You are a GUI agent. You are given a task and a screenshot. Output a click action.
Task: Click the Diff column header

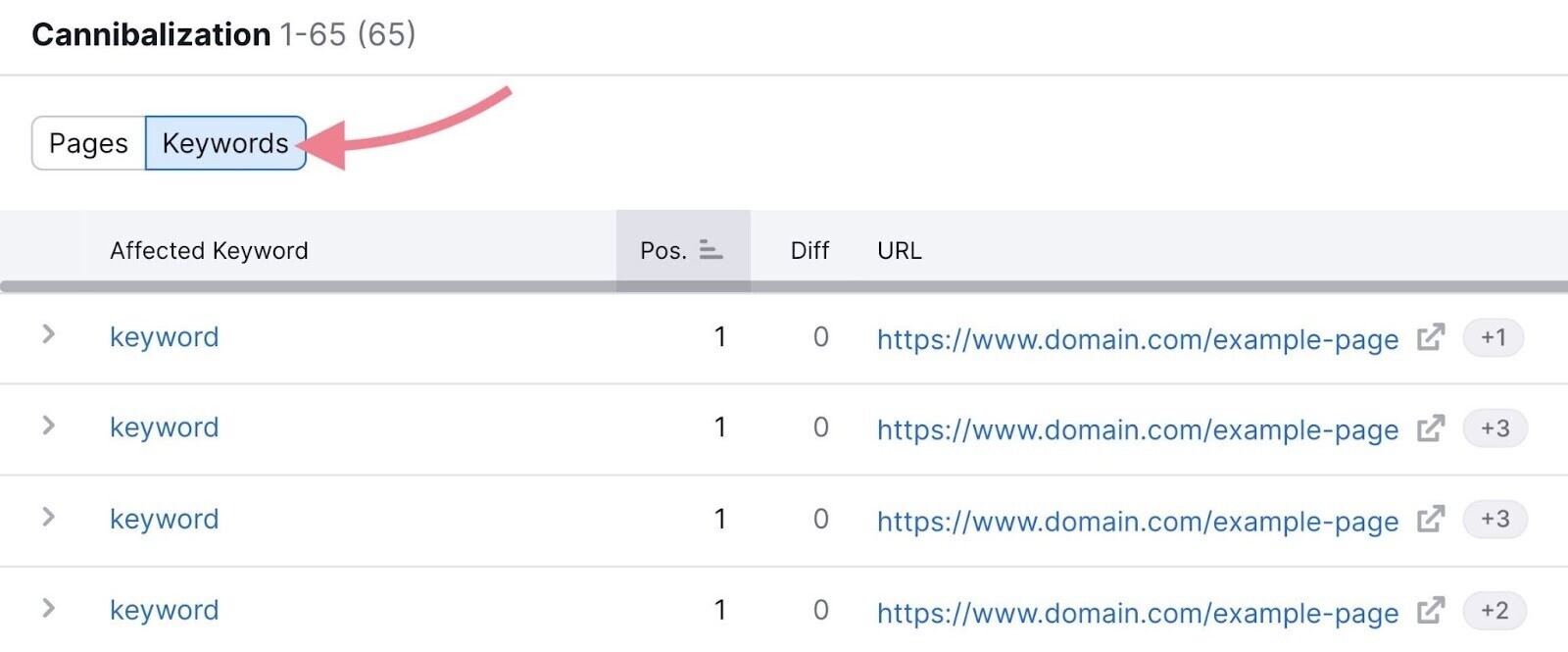(809, 251)
